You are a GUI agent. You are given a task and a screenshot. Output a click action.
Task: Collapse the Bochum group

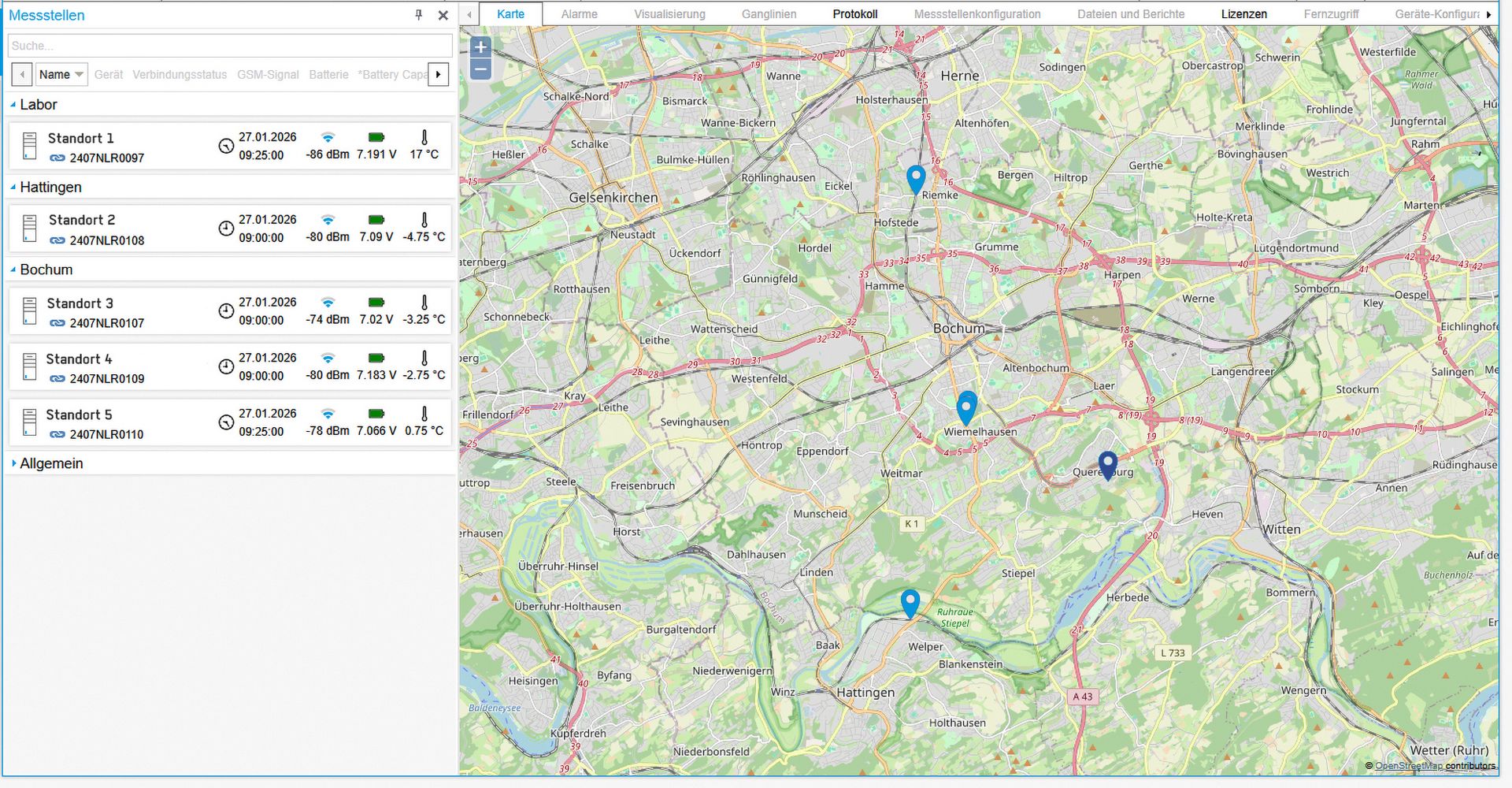(13, 269)
